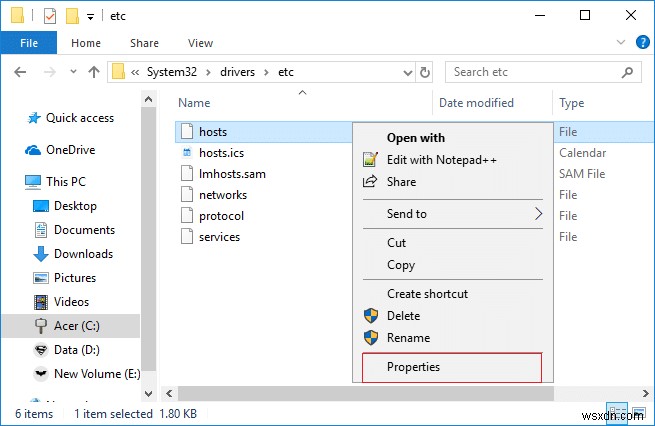Click the Calendar type cell for hosts.ics
Screen dimensions: 655x426
coord(582,153)
